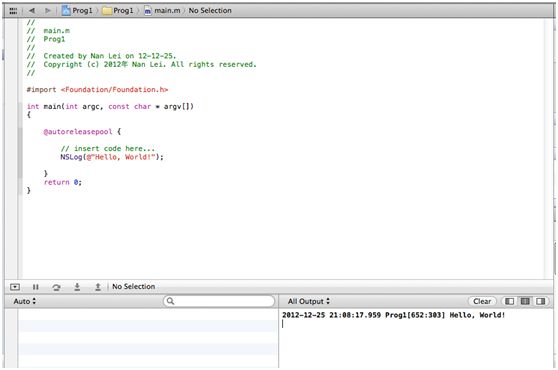Open main.m in jump bar
558x370 pixels.
(x=162, y=11)
